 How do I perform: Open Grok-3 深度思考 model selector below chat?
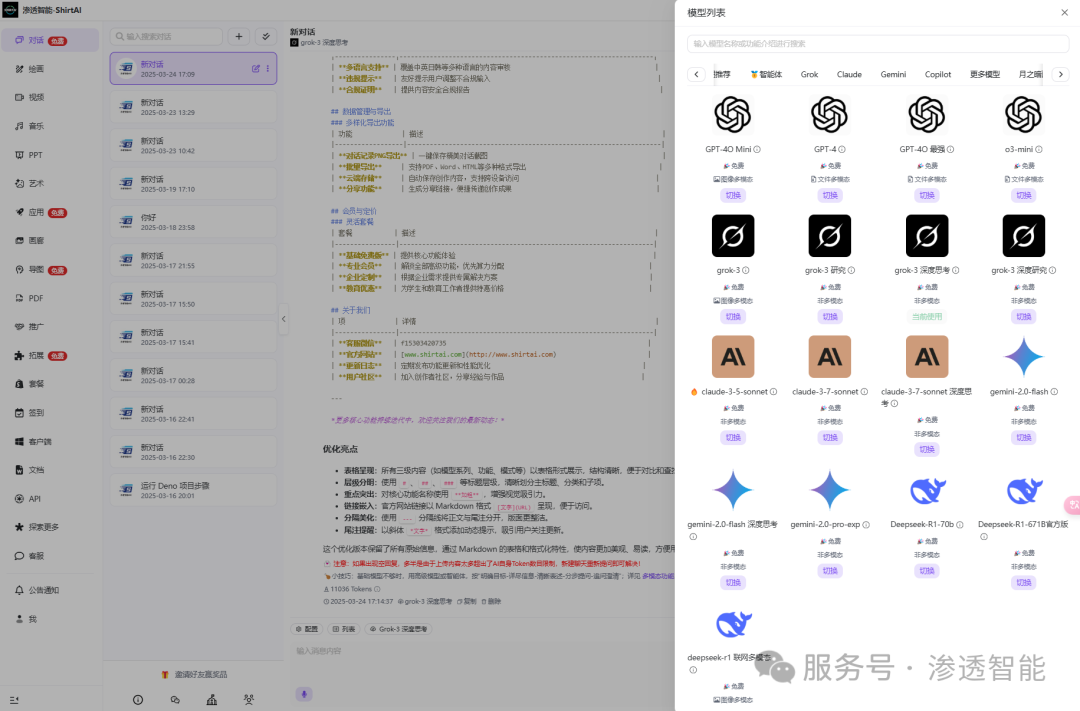pyautogui.click(x=398, y=629)
